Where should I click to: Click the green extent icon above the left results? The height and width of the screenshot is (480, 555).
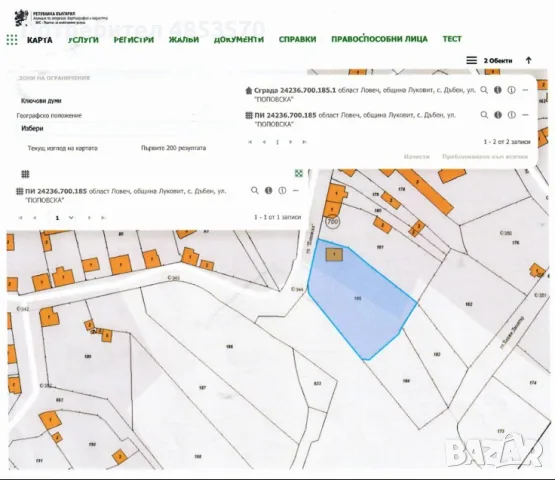click(299, 173)
